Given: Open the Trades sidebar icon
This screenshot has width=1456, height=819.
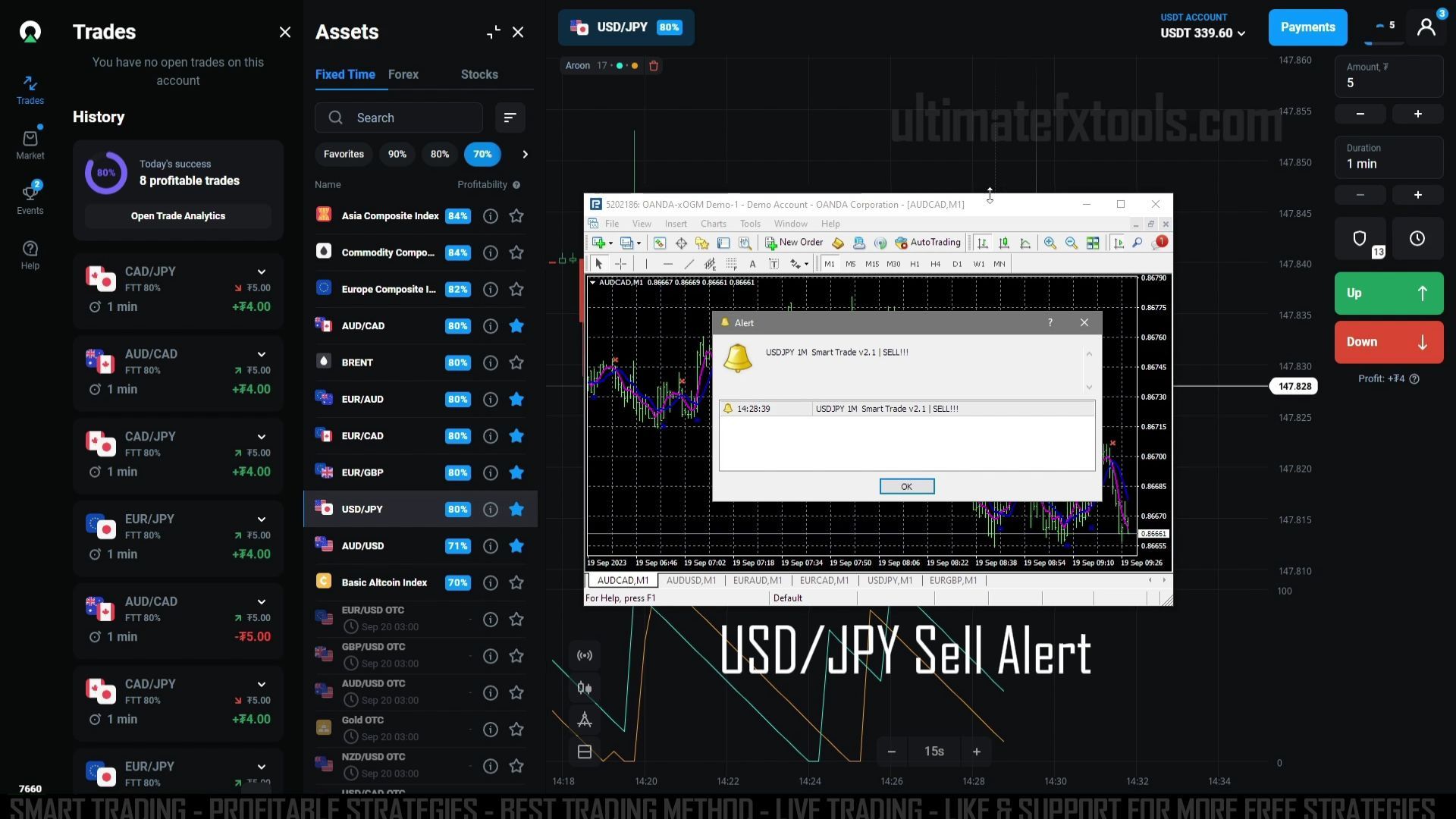Looking at the screenshot, I should pyautogui.click(x=30, y=89).
